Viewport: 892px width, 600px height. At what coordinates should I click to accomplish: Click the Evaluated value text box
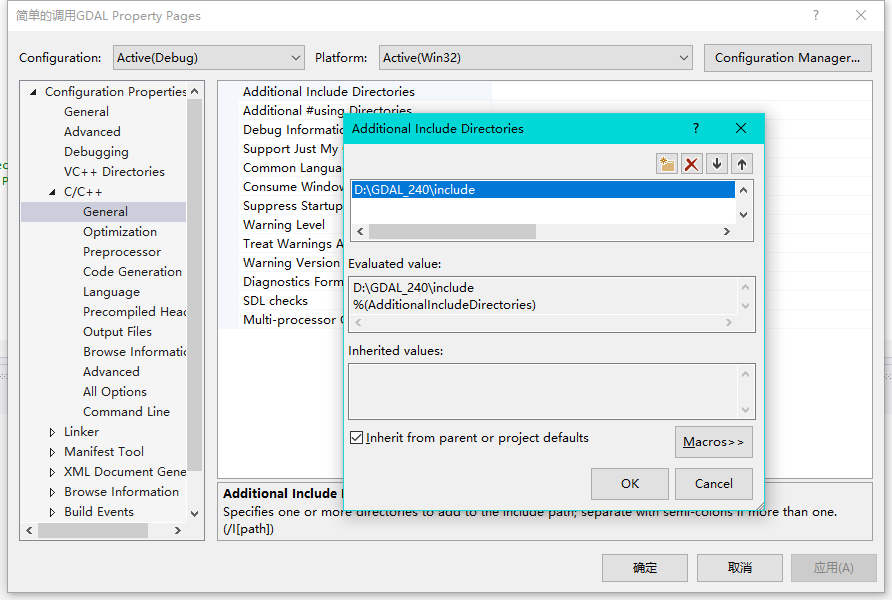pyautogui.click(x=552, y=304)
